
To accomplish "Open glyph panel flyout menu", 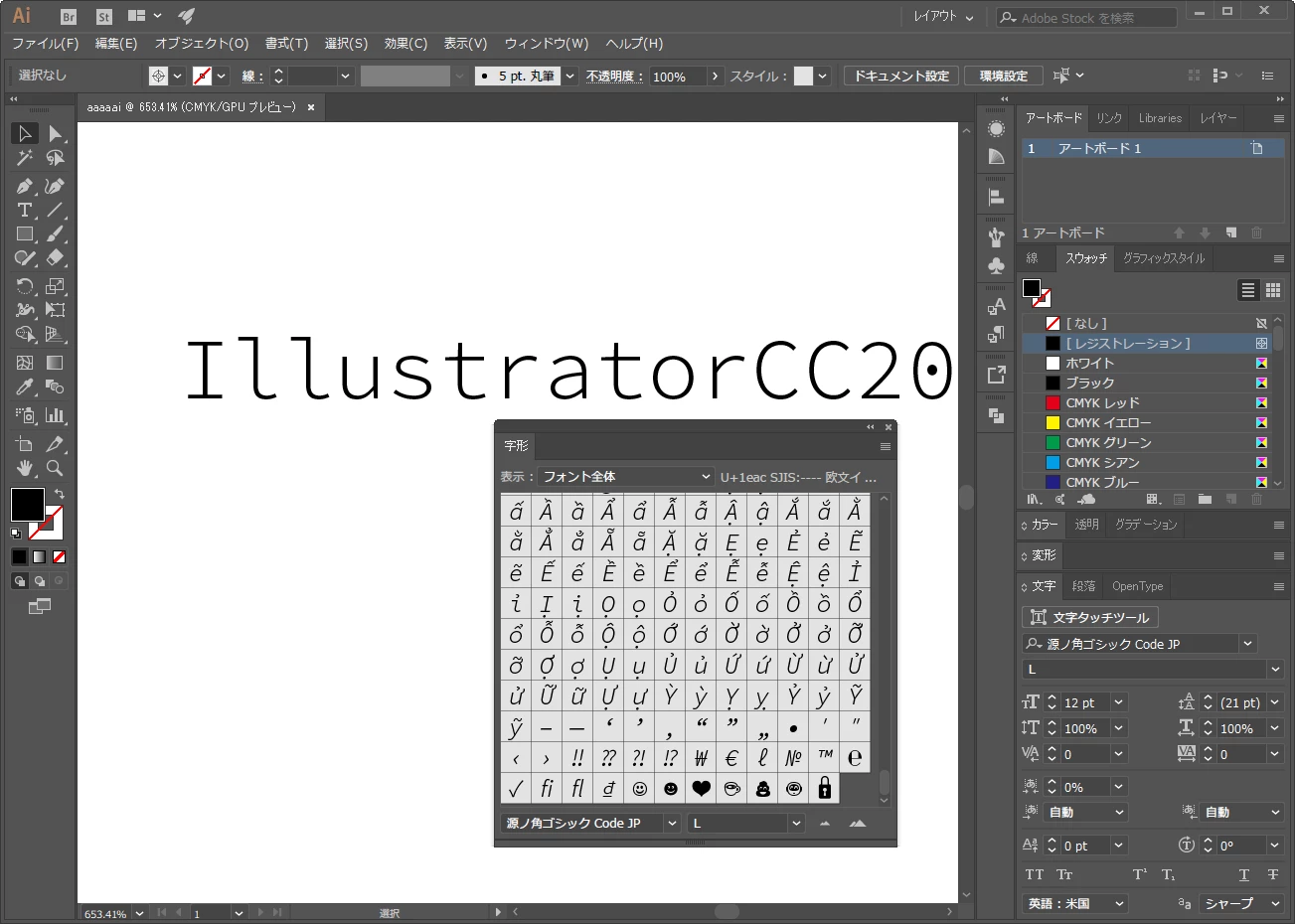I will pos(886,446).
